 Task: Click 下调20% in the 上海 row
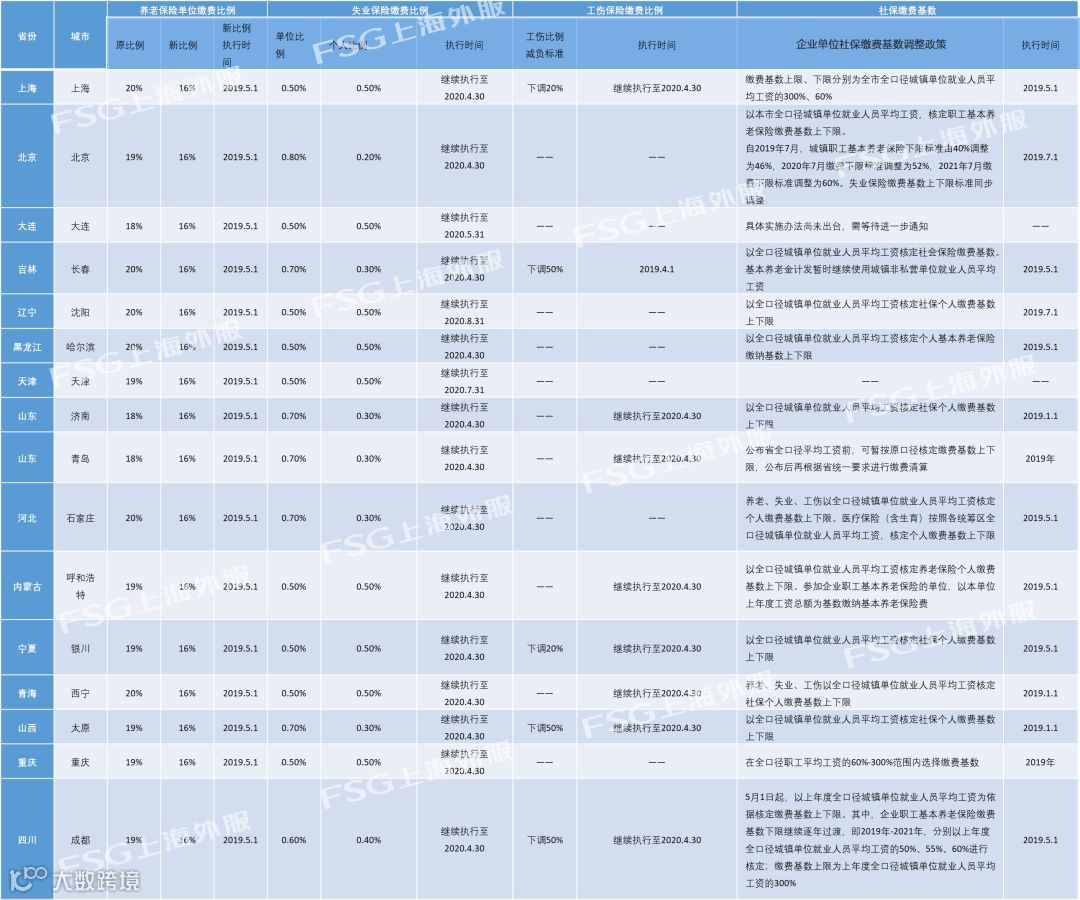click(545, 88)
